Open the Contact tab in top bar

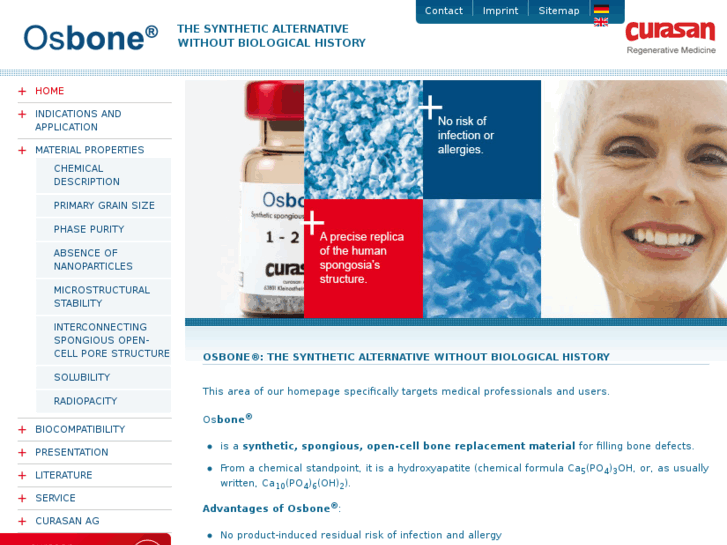[444, 11]
